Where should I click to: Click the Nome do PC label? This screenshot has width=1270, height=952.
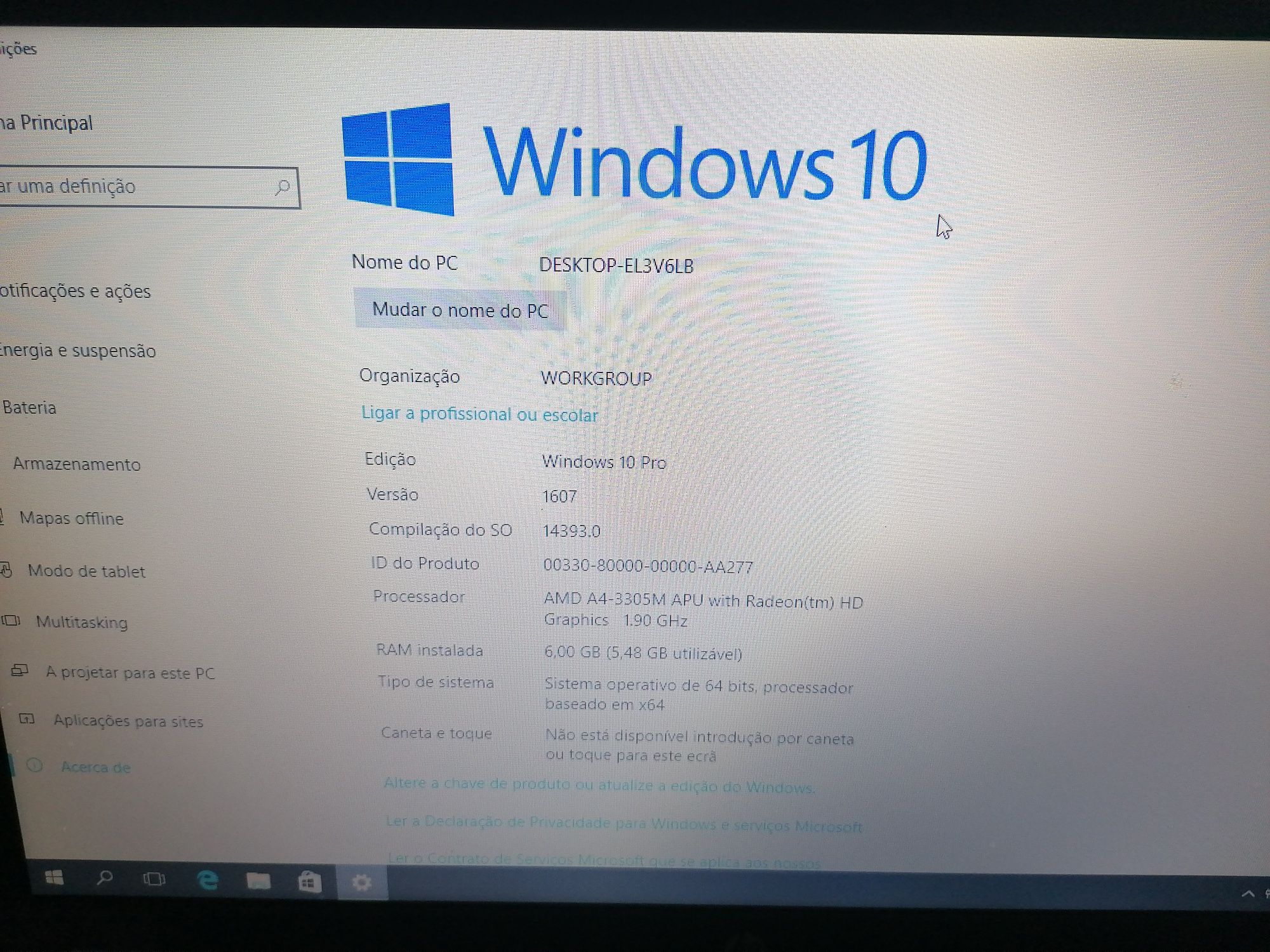(404, 262)
